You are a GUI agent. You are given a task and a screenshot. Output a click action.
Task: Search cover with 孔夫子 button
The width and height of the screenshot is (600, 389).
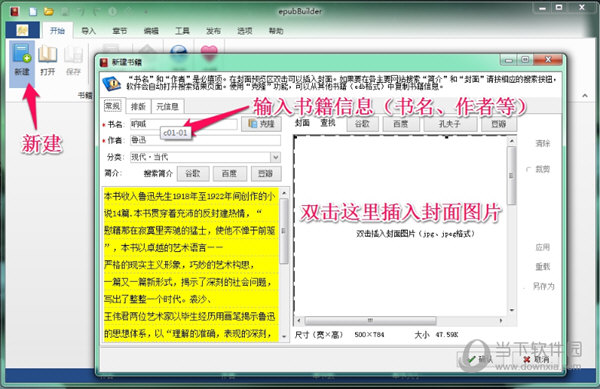point(450,124)
